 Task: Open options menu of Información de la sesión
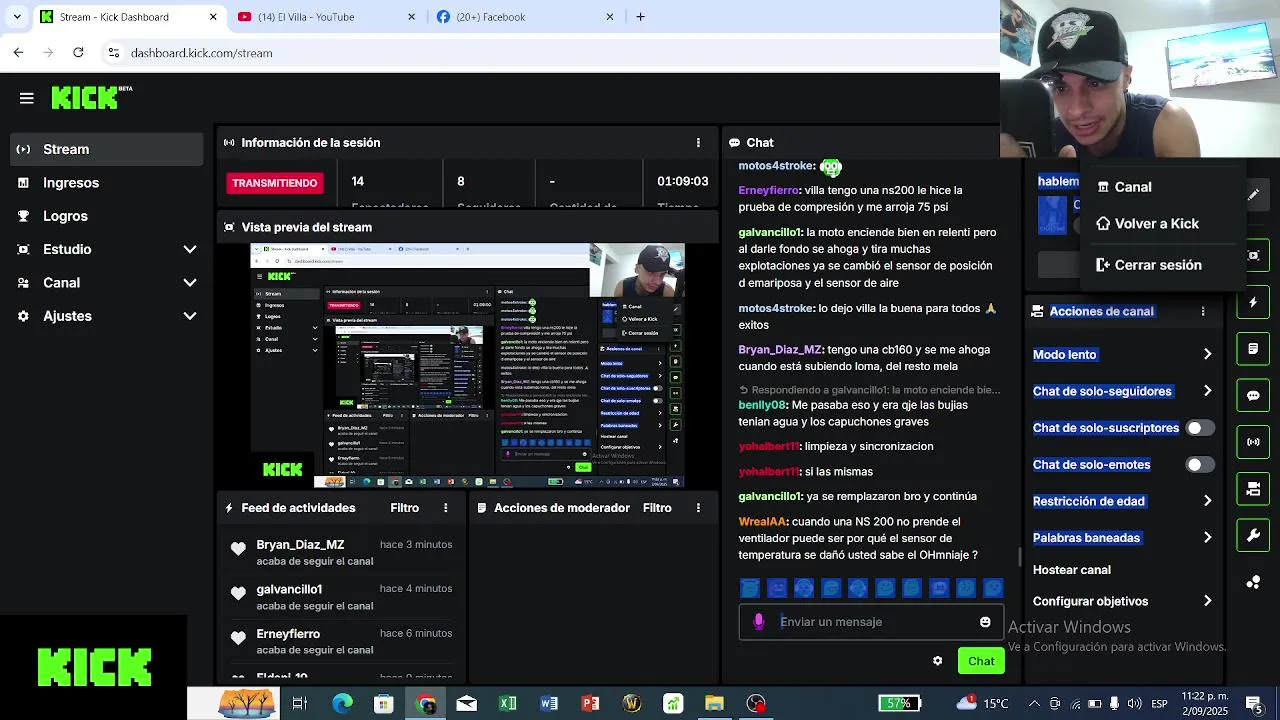pyautogui.click(x=698, y=143)
